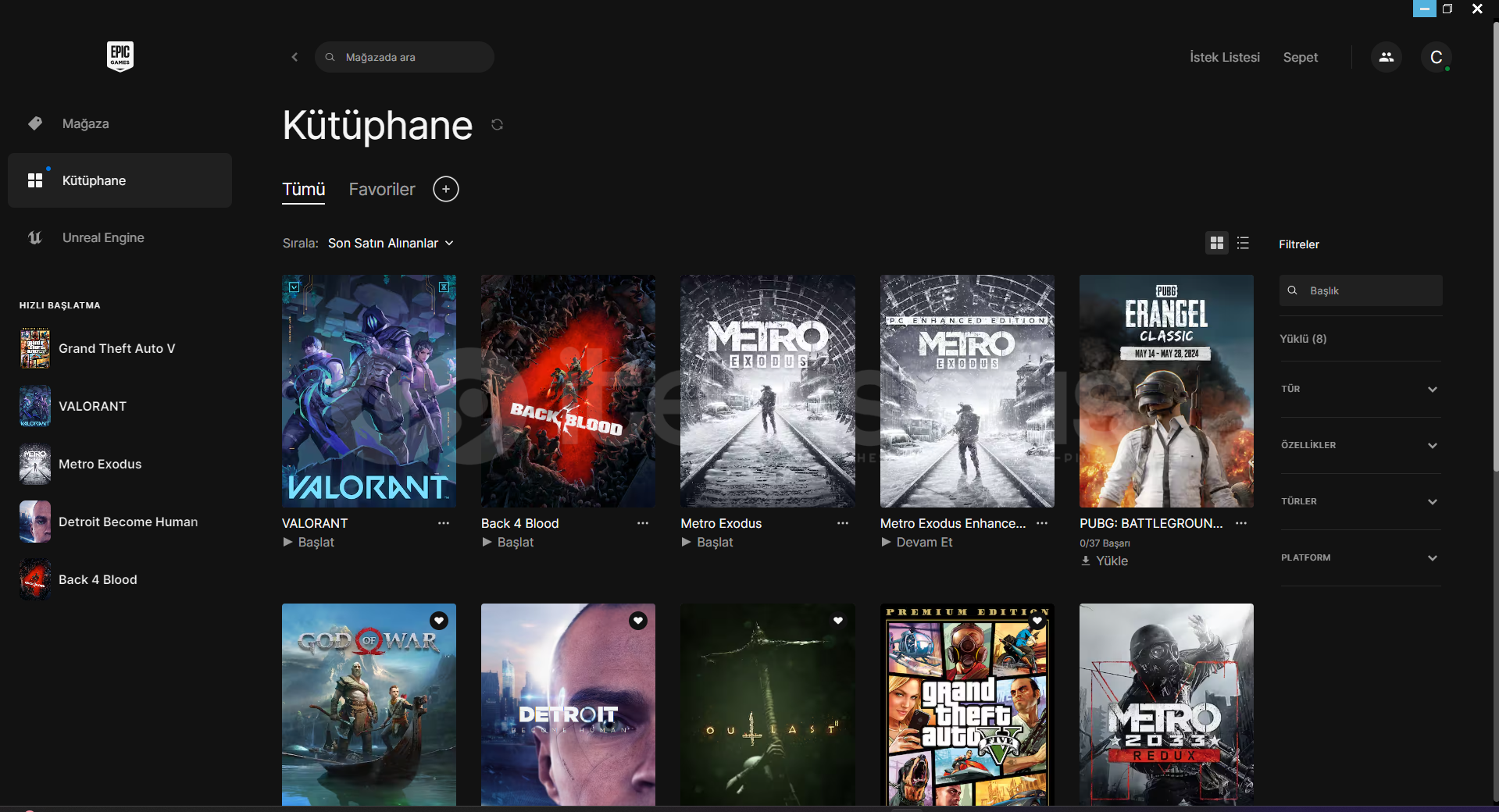The height and width of the screenshot is (812, 1499).
Task: Open the VALORANT cover thumbnail
Action: [x=369, y=391]
